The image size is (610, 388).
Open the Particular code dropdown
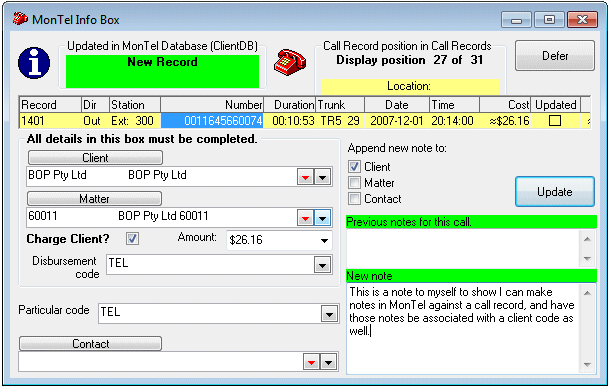(x=329, y=314)
